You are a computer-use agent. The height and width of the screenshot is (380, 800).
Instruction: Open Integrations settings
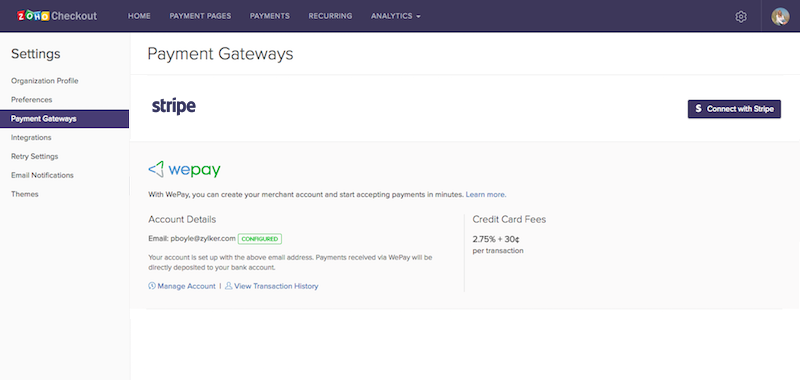click(x=31, y=137)
